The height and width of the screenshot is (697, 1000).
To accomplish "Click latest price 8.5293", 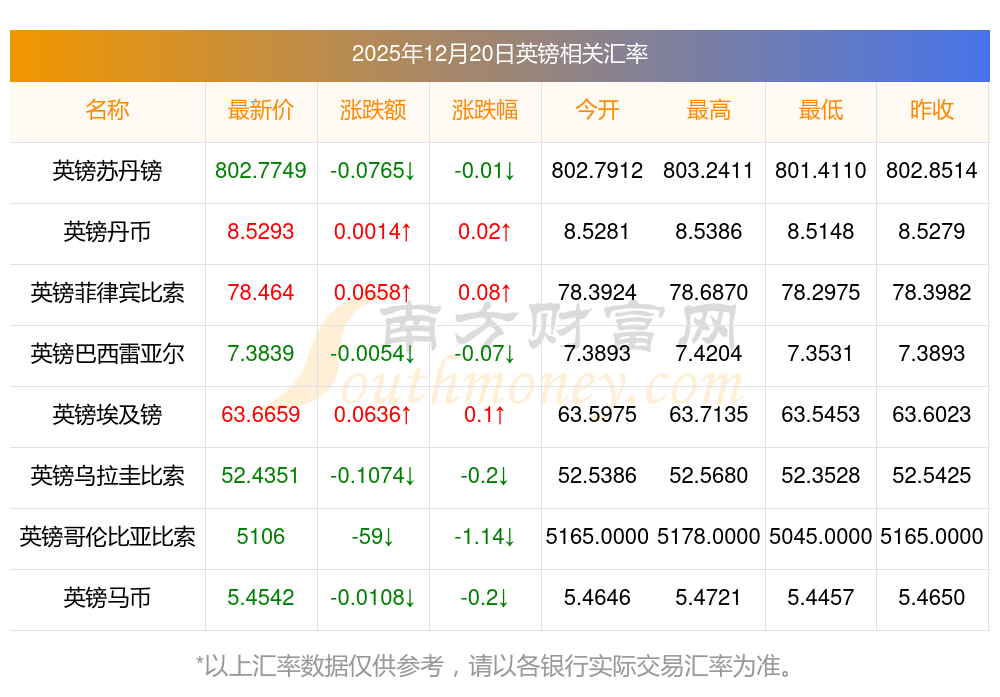I will 260,231.
